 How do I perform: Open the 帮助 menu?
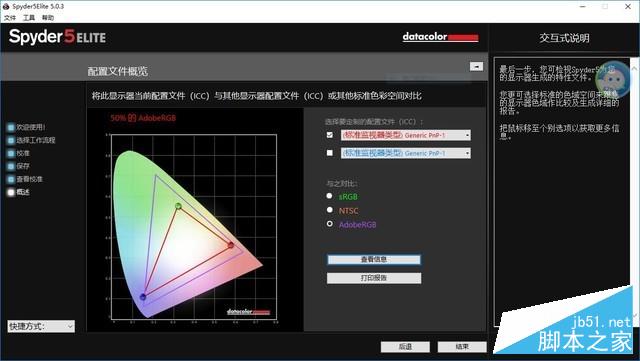(x=47, y=18)
